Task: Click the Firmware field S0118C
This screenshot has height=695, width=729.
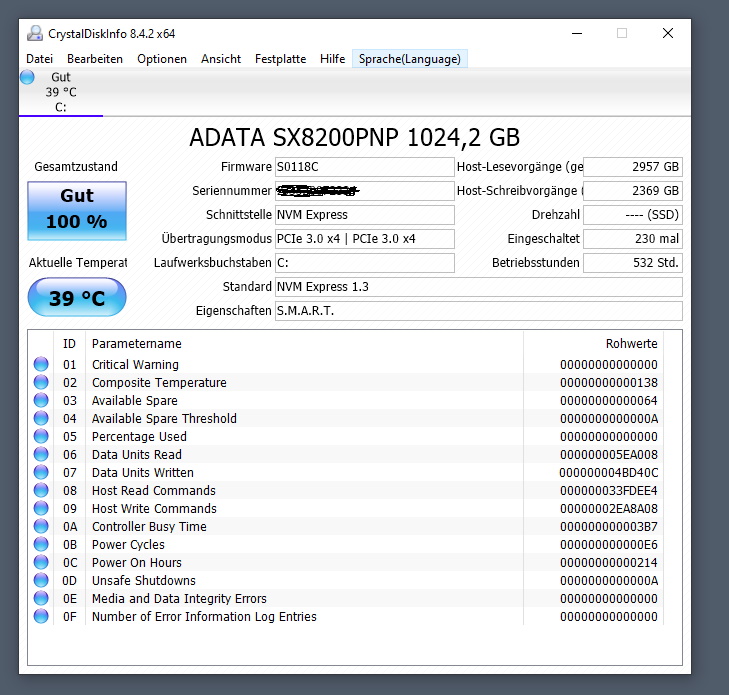Action: tap(364, 167)
